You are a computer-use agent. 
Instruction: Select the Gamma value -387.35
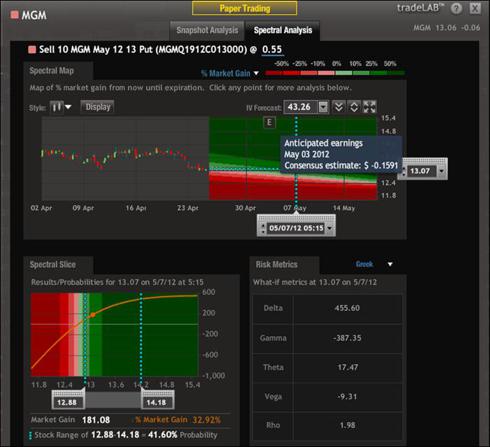tap(347, 338)
